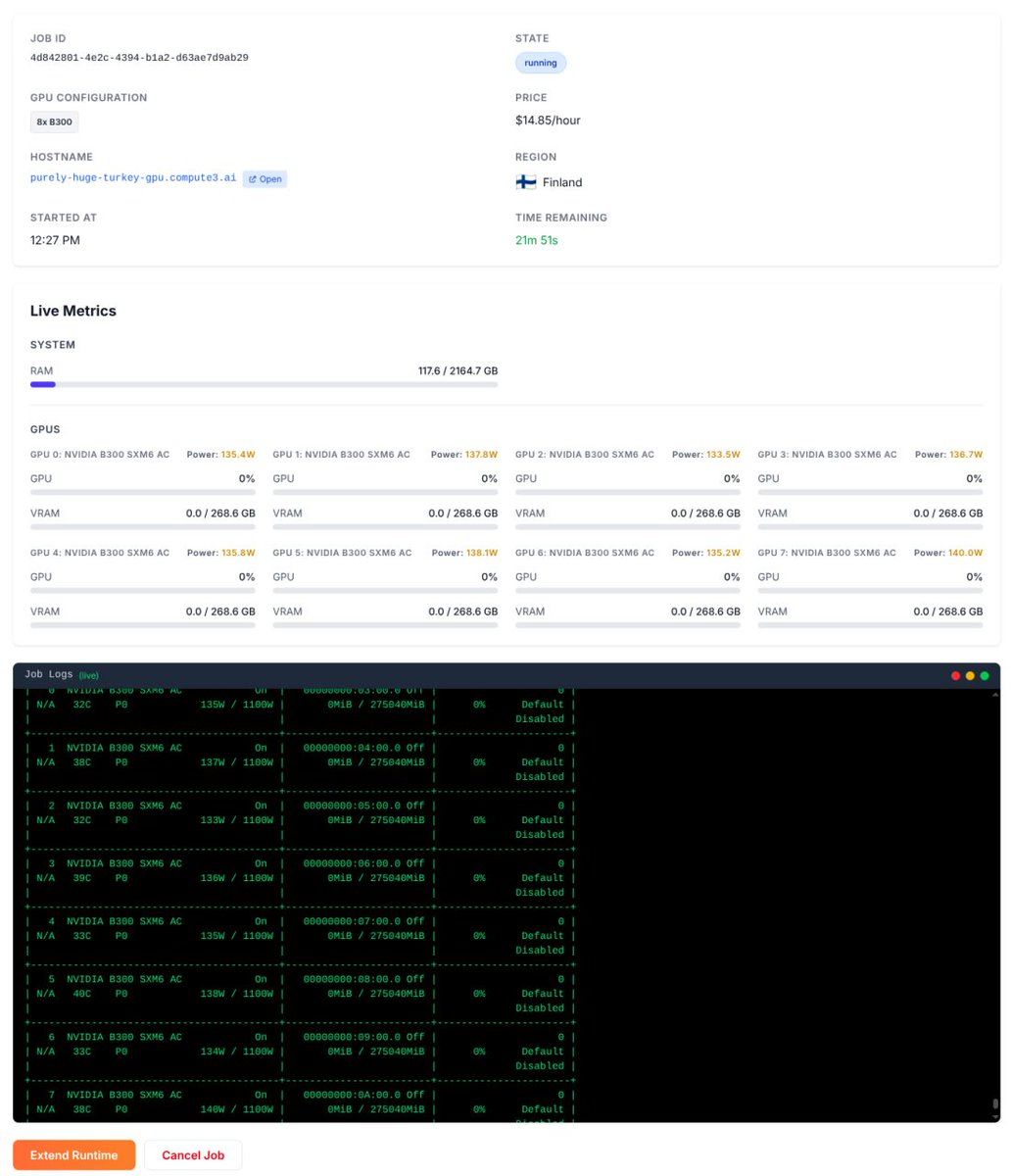Click the Job Logs scroll up arrow

(995, 693)
